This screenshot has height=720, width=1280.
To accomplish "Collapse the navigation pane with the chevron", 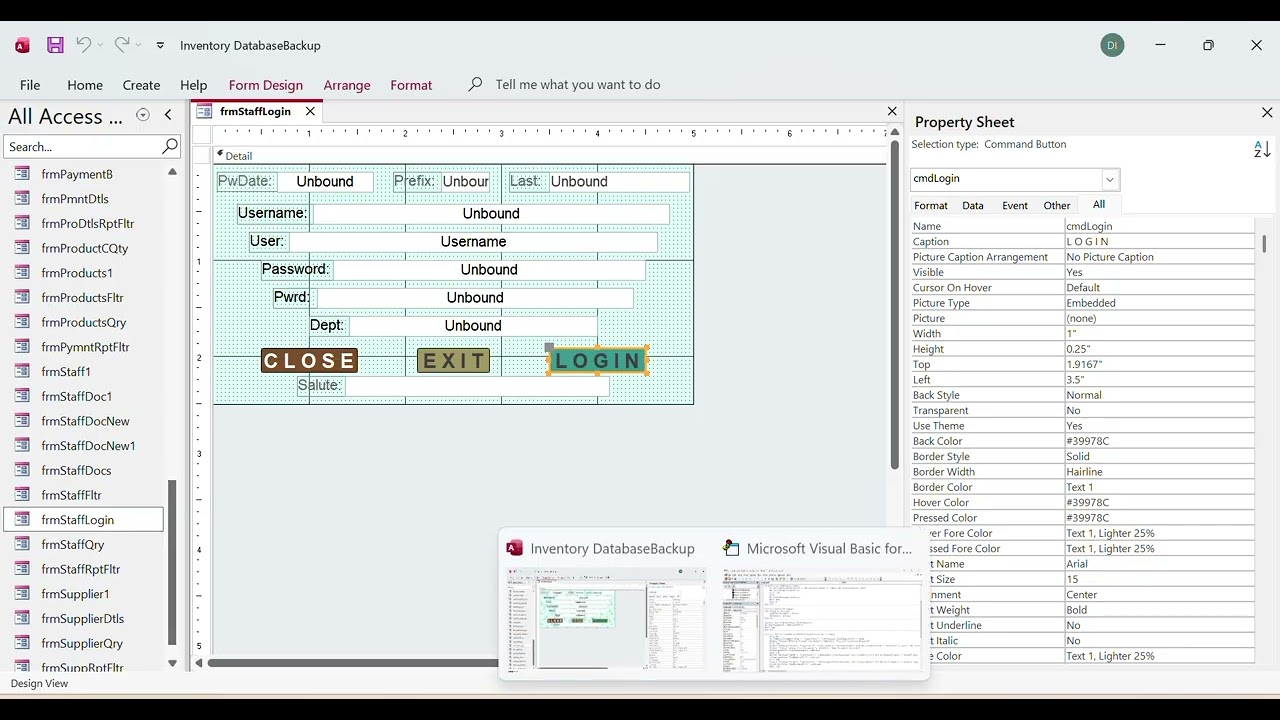I will 168,115.
